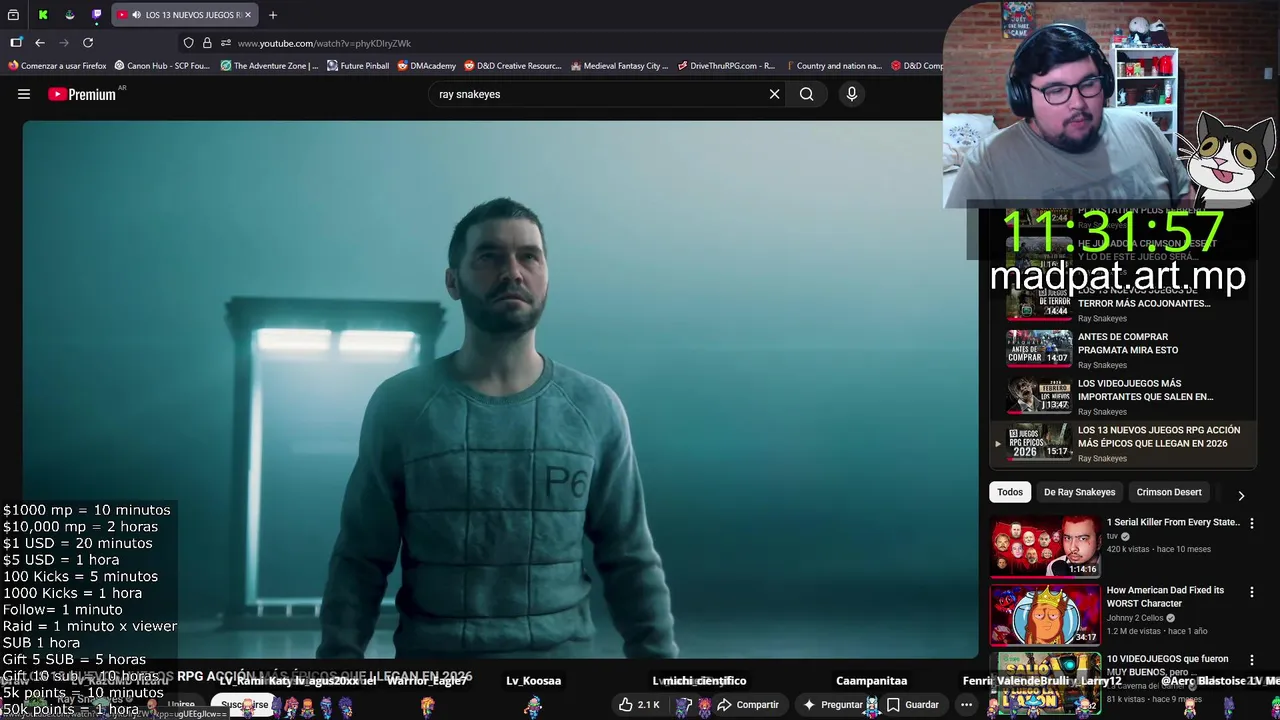Open How American Dad Fixed title link
Screen dimensions: 1280x720
coord(1165,597)
